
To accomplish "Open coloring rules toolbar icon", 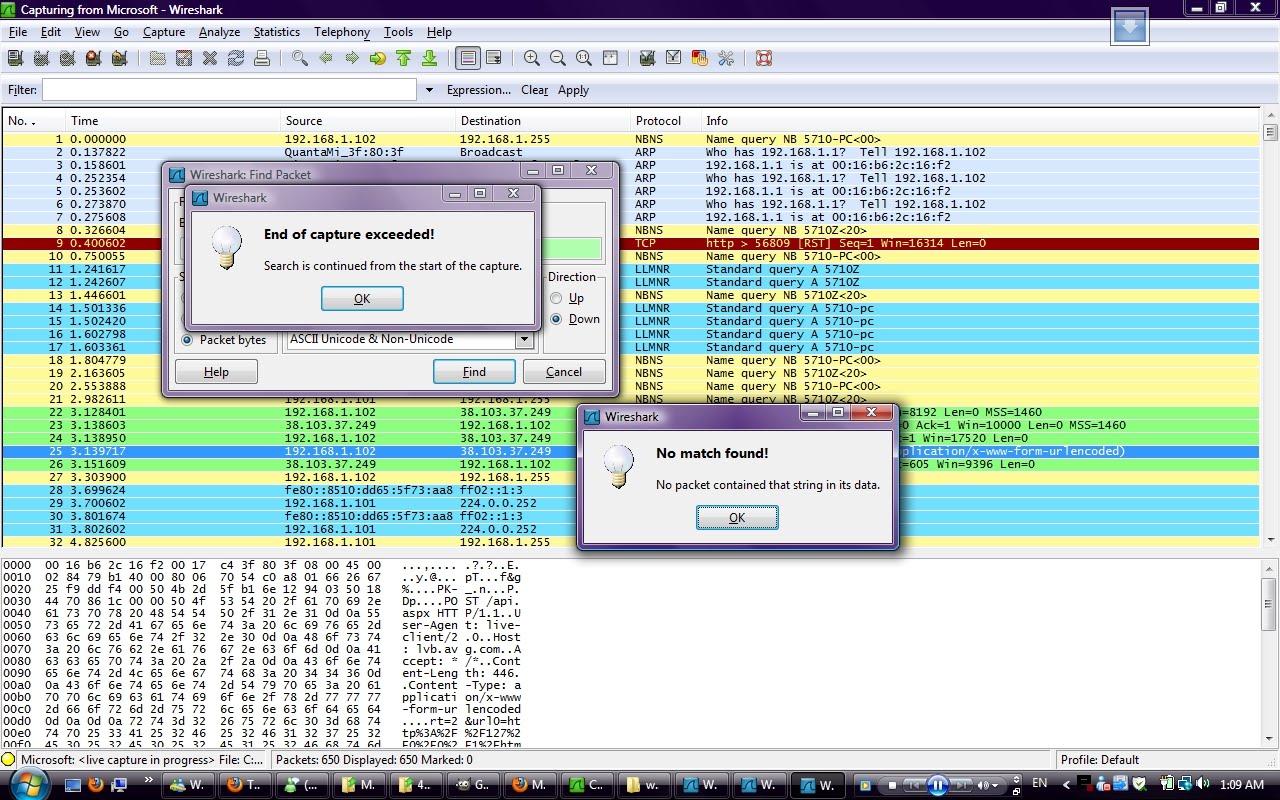I will pyautogui.click(x=700, y=58).
